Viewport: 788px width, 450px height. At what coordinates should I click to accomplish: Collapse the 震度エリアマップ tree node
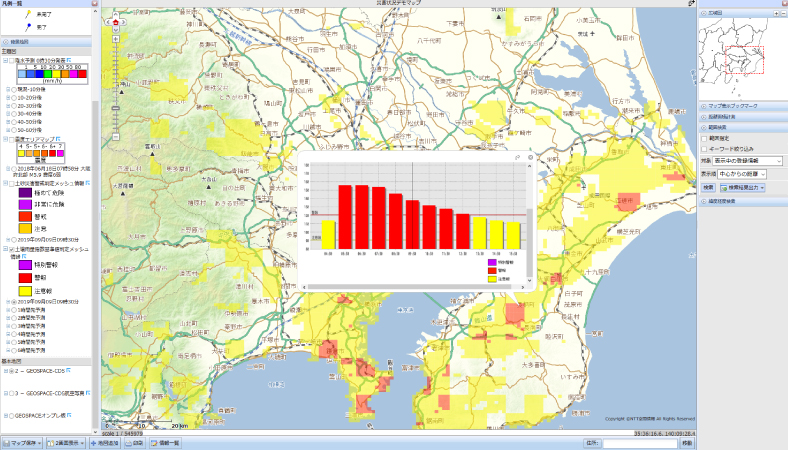6,139
